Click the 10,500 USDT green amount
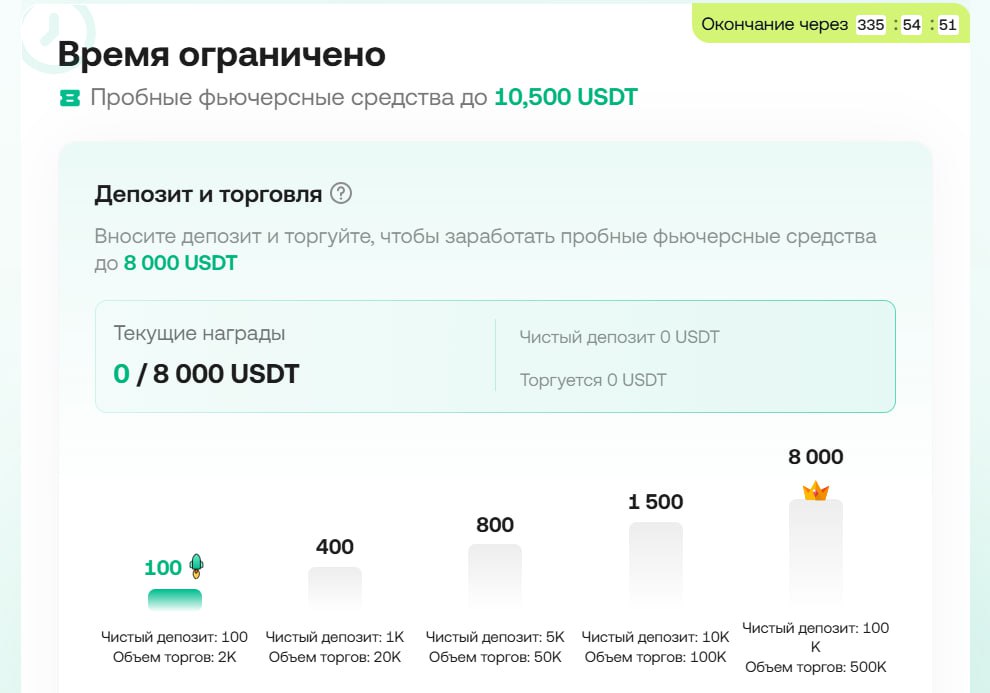990x693 pixels. click(566, 97)
